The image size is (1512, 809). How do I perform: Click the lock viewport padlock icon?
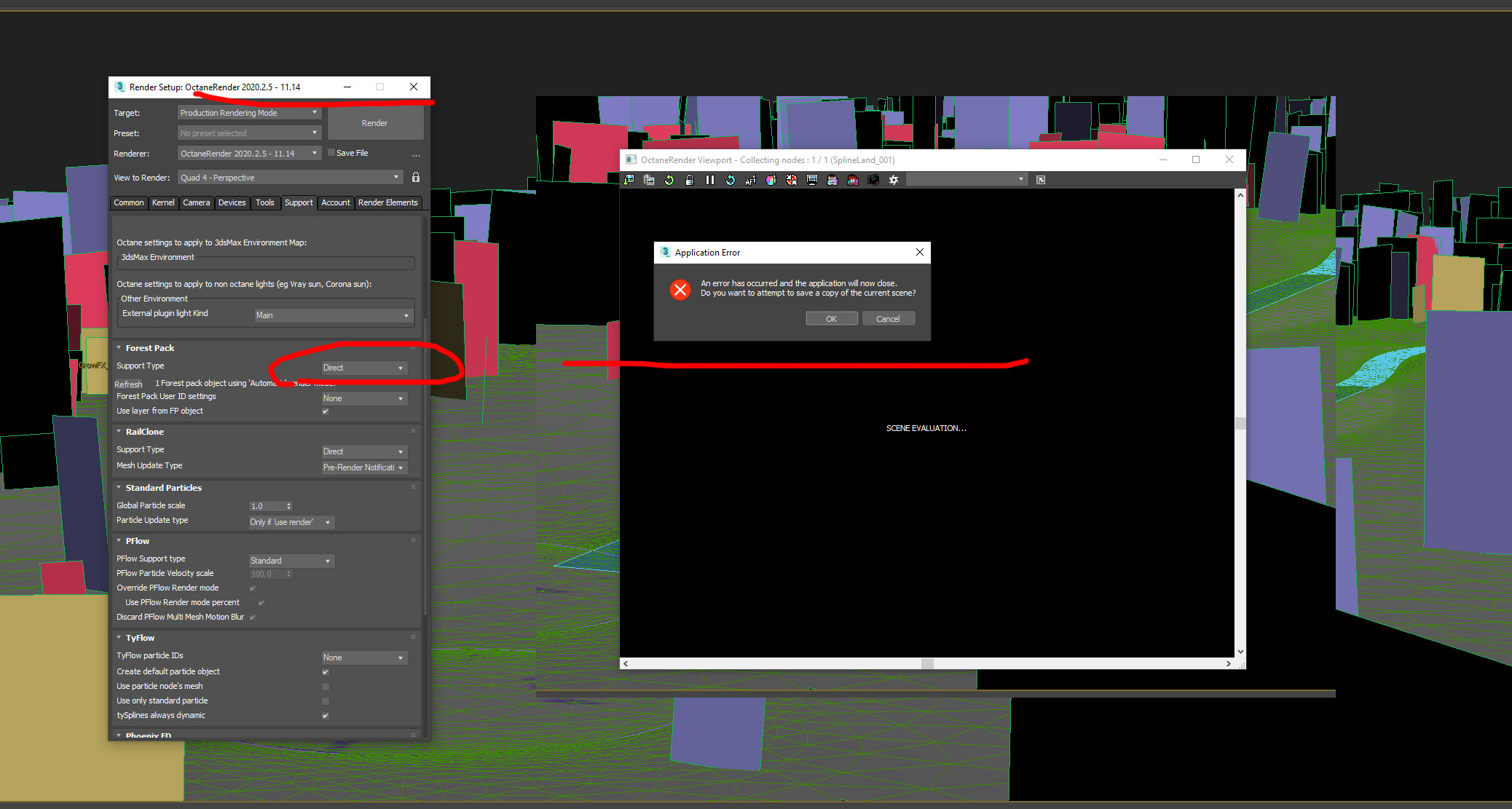click(690, 180)
